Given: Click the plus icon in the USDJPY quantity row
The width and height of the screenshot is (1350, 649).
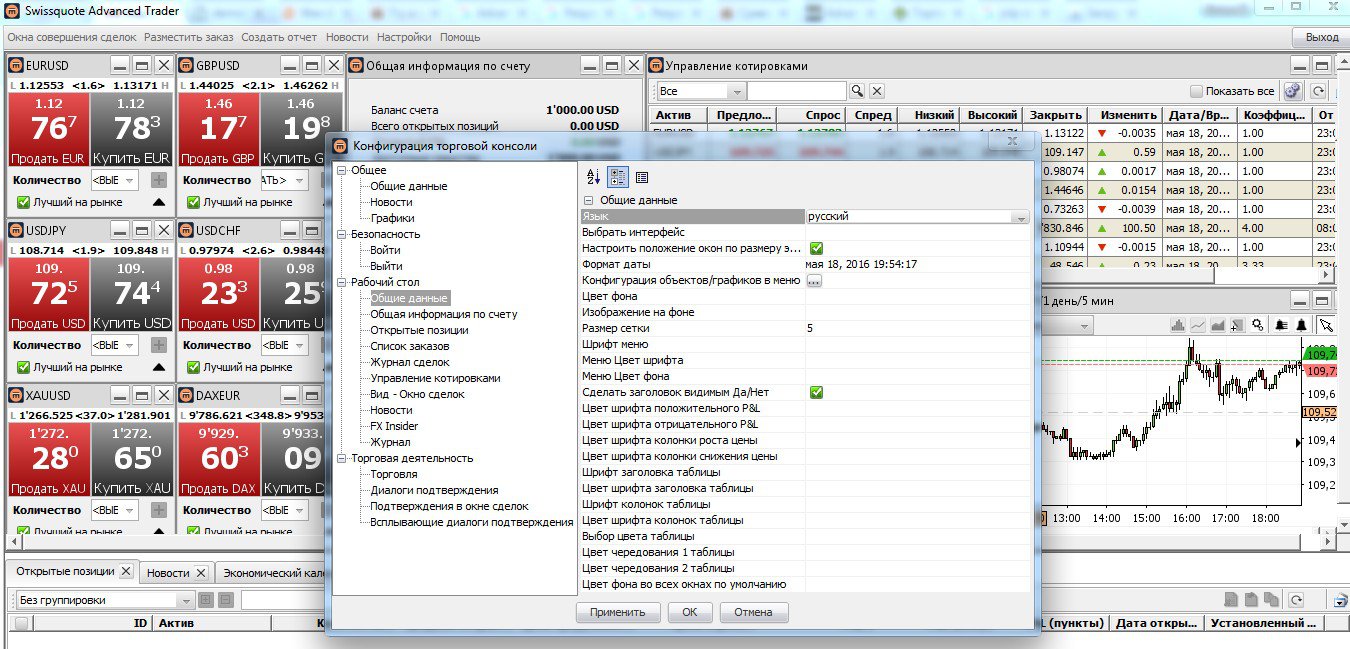Looking at the screenshot, I should 159,345.
